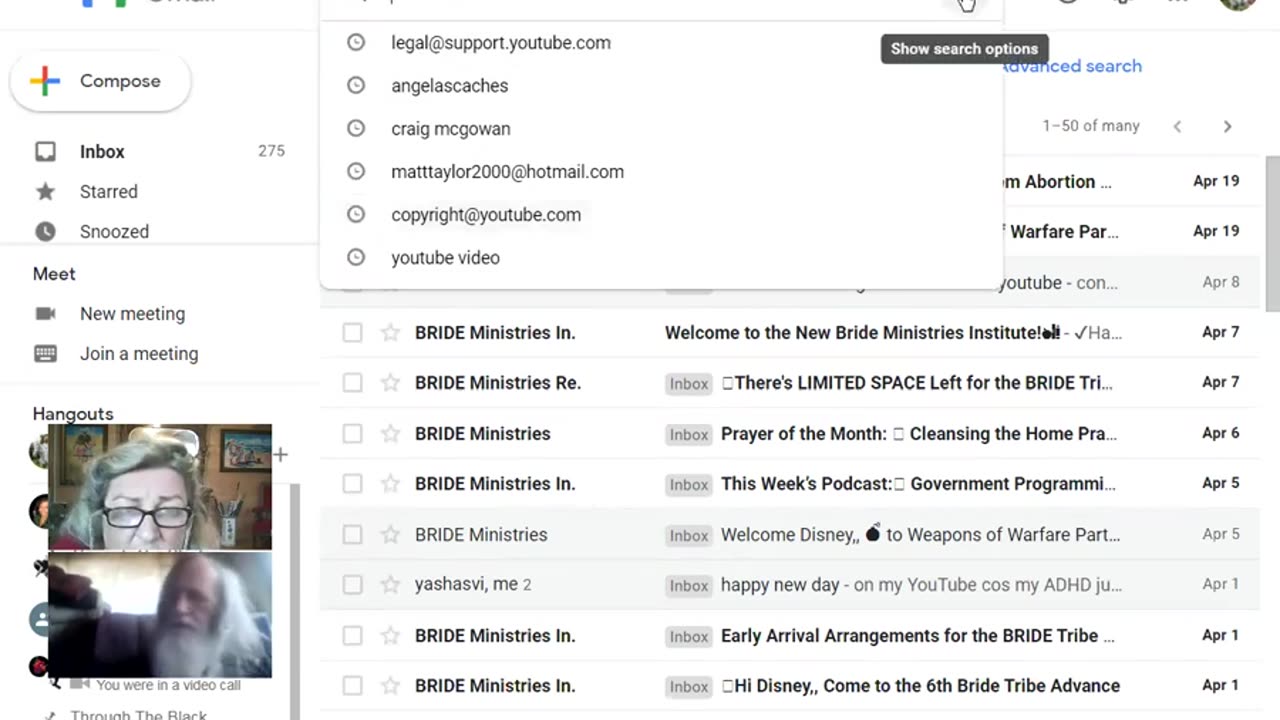Screen dimensions: 1280x720
Task: Select the 'Welcome to the New Bride Ministries Institute' email checkbox
Action: pos(352,333)
